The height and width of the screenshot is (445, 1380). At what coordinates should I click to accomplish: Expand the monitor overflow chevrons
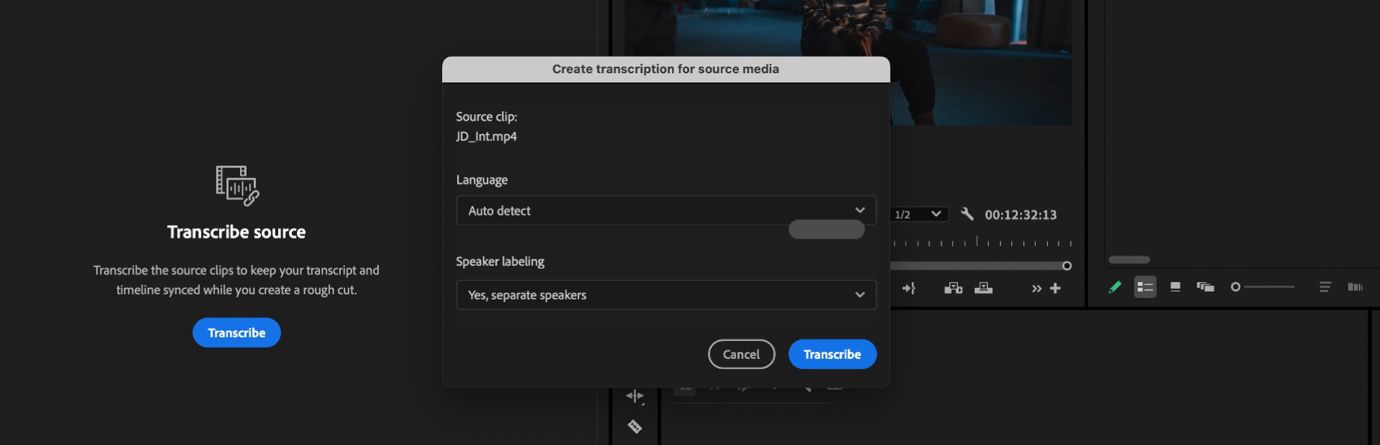tap(1037, 289)
